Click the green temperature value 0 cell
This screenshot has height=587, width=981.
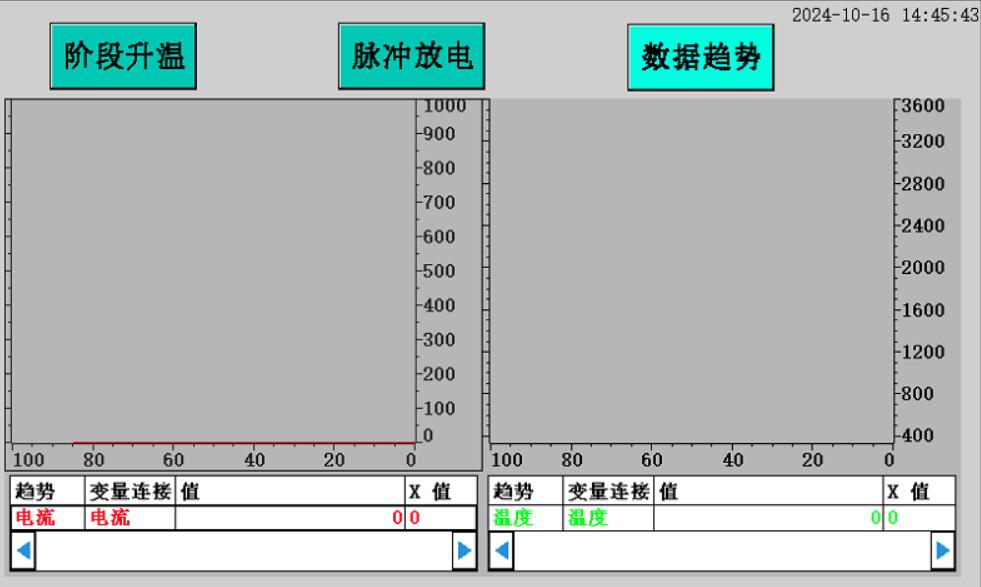coord(768,518)
